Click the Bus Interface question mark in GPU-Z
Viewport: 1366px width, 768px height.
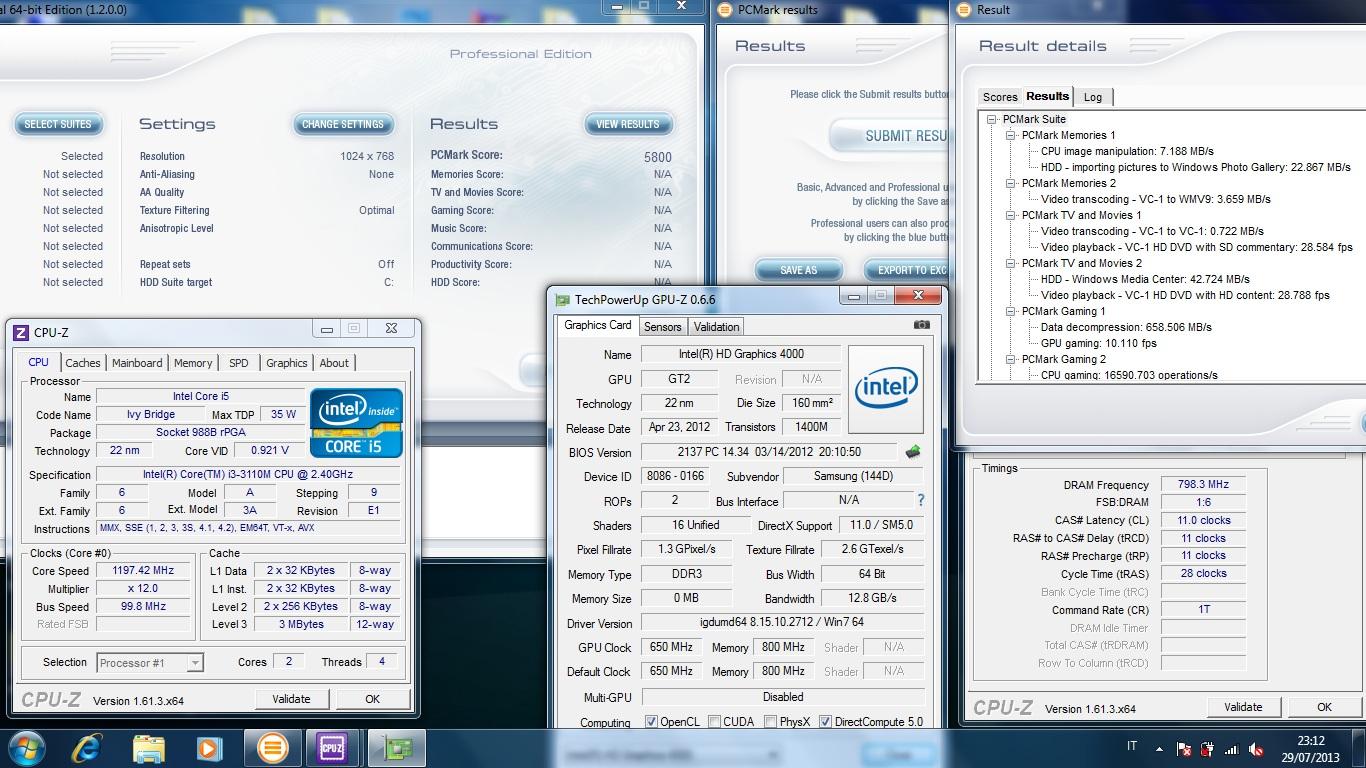[x=921, y=500]
